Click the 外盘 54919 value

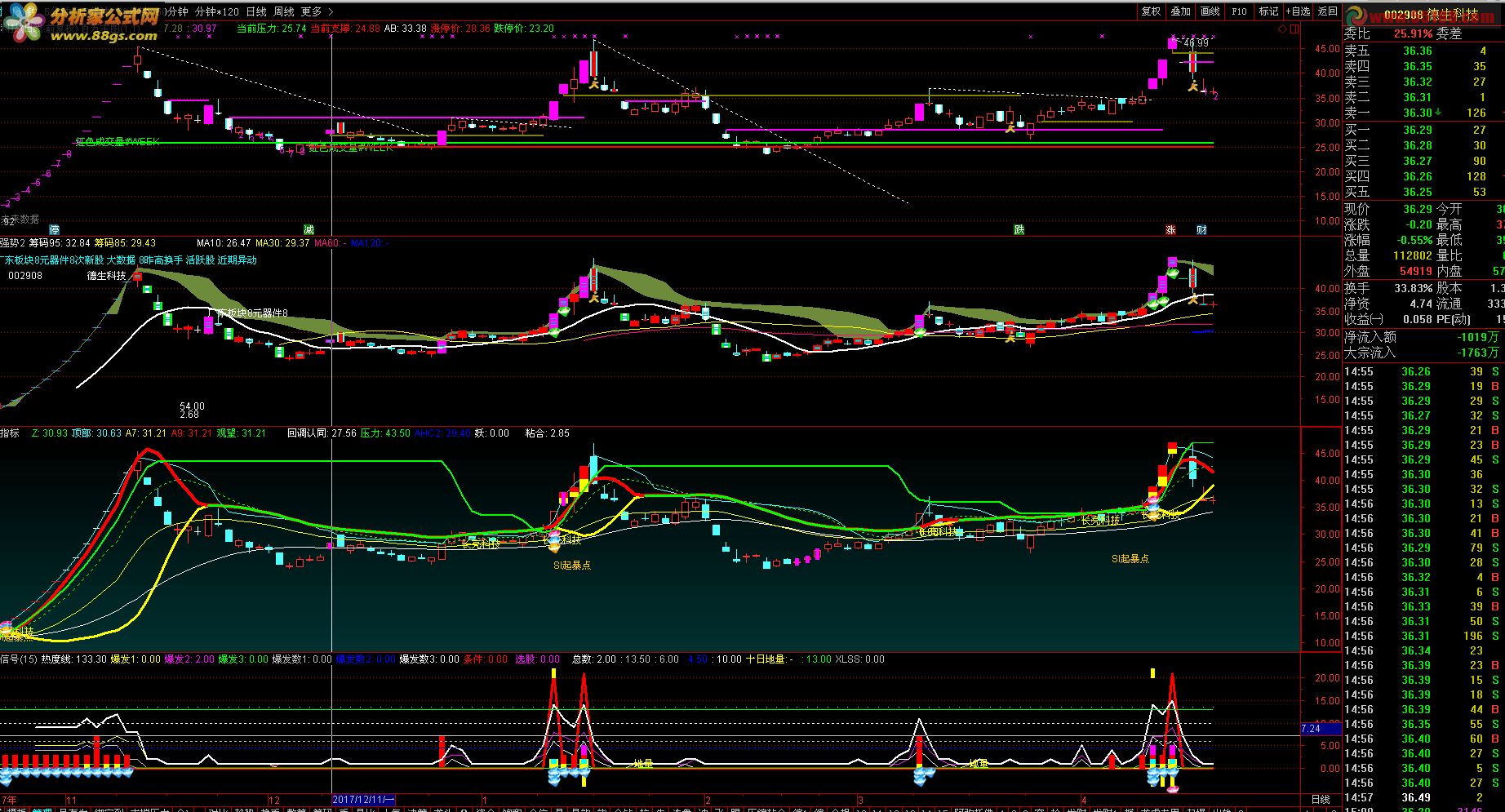coord(1415,271)
